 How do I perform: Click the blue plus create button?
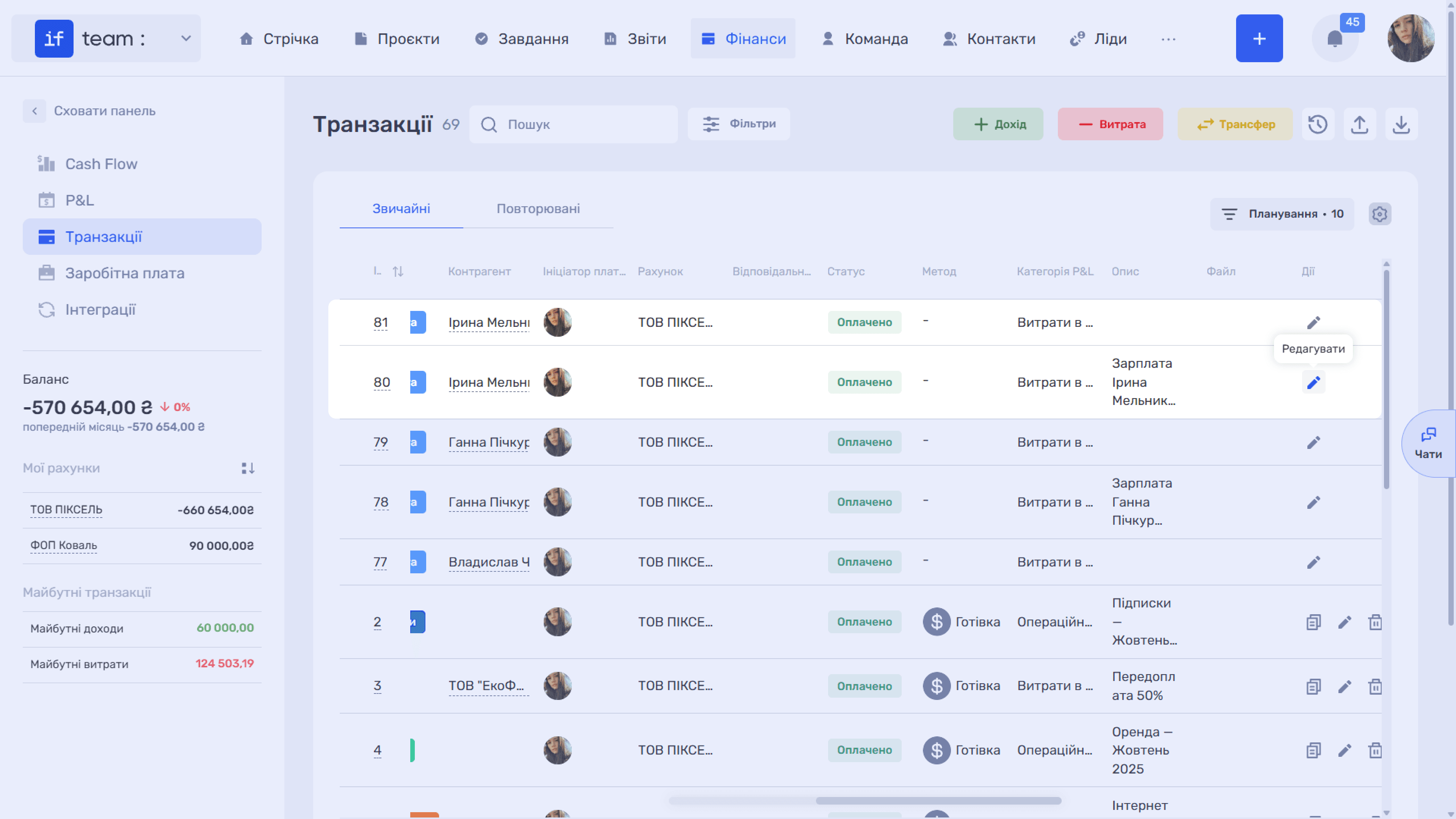coord(1259,38)
